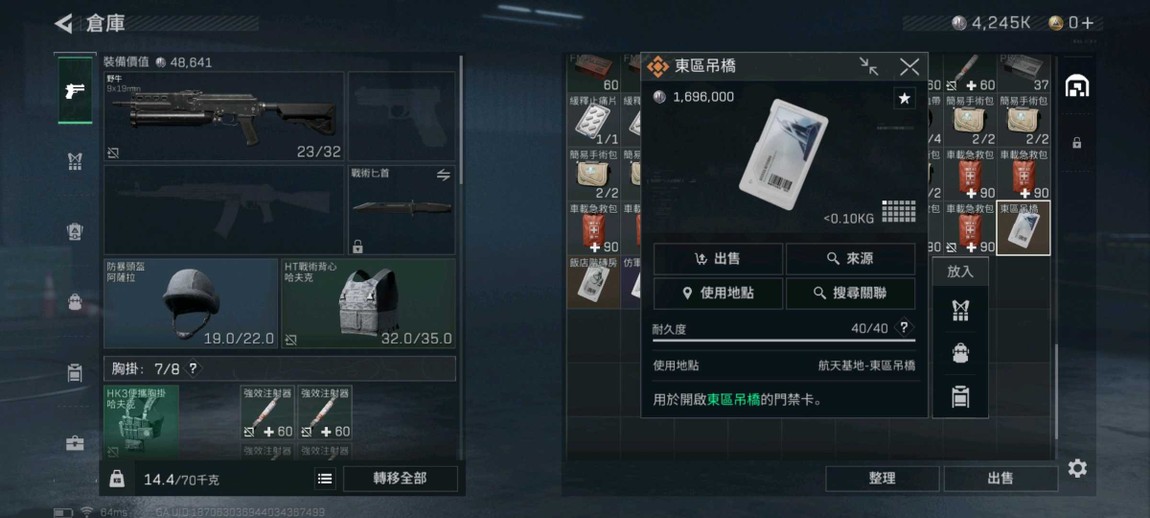Open the settings gear at bottom right
The width and height of the screenshot is (1150, 518).
point(1077,468)
